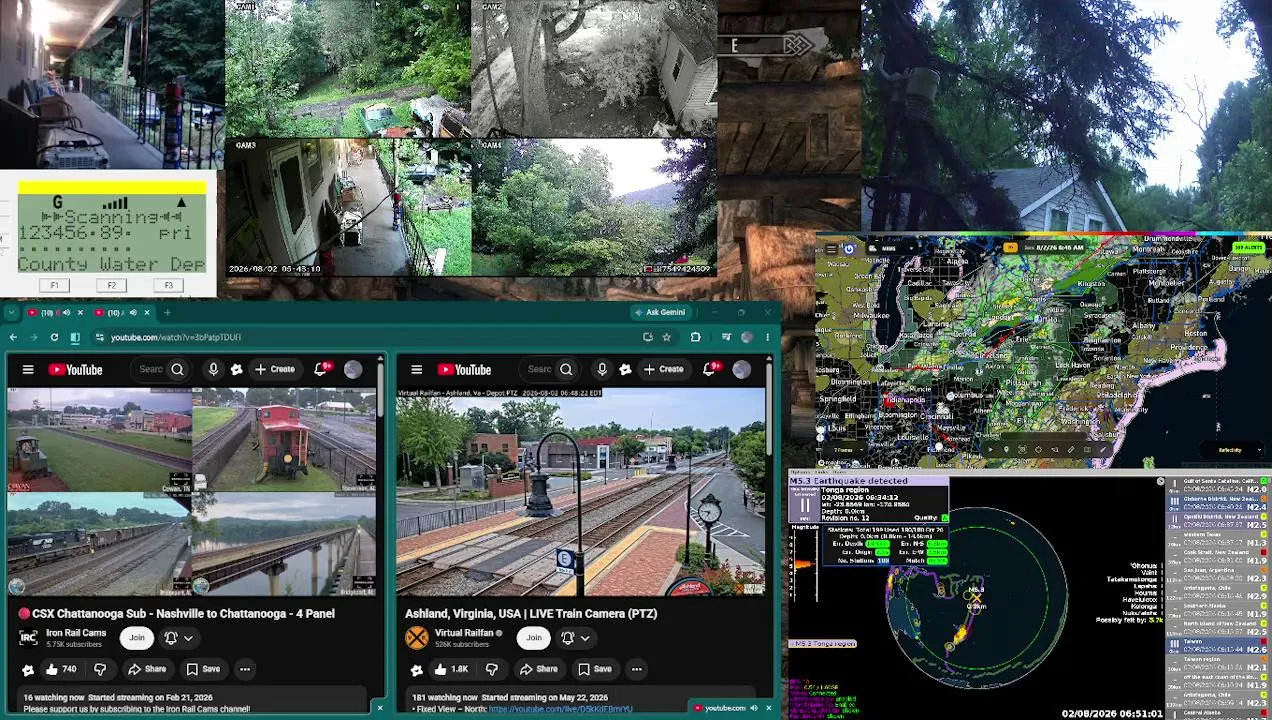This screenshot has height=720, width=1272.
Task: Click the M5.3 Tonga region label
Action: [x=823, y=644]
